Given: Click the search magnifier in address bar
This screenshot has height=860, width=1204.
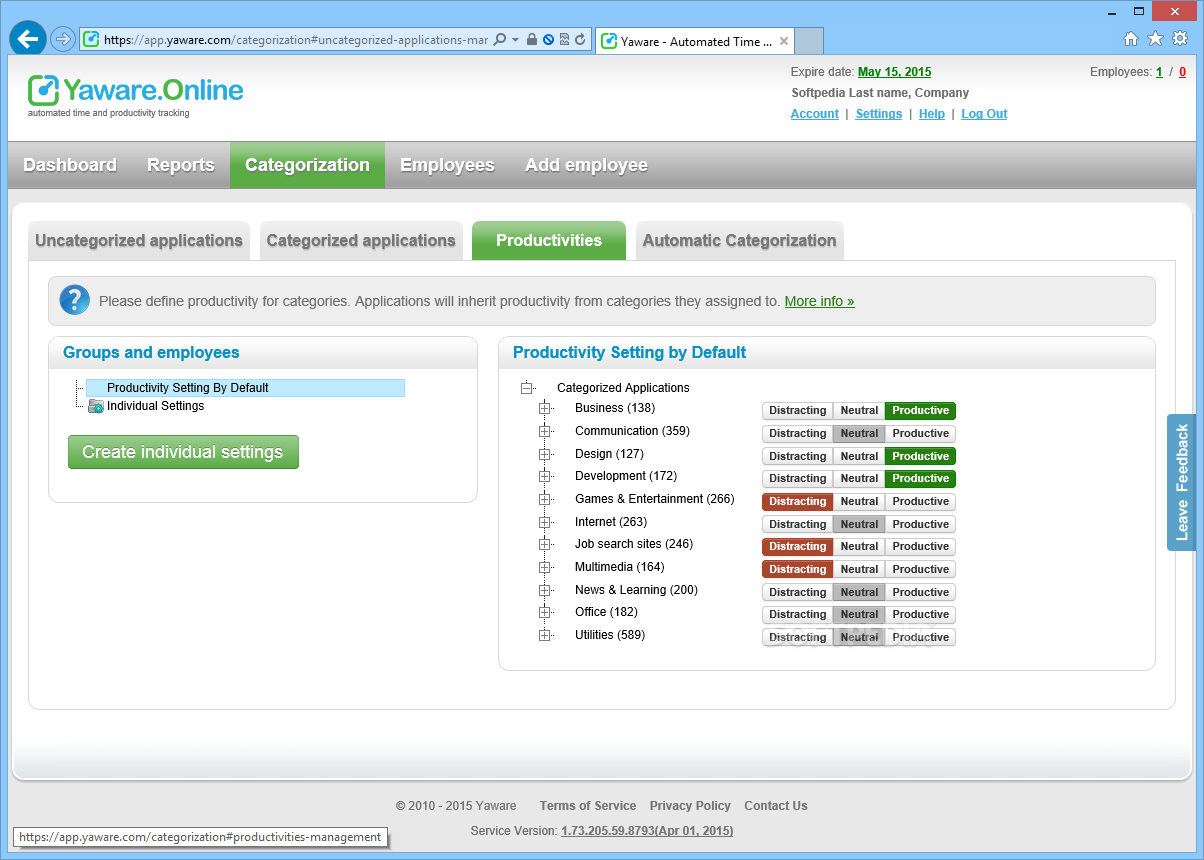Looking at the screenshot, I should coord(500,40).
